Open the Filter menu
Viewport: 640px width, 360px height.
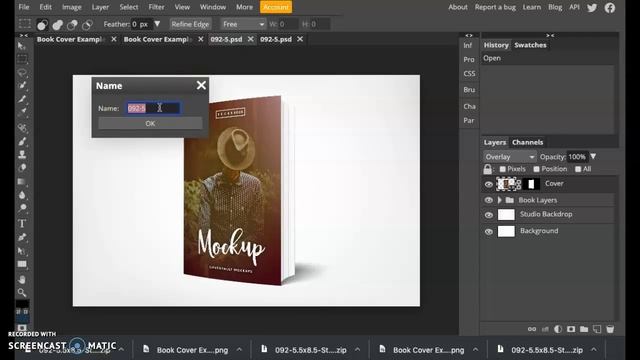(x=156, y=7)
